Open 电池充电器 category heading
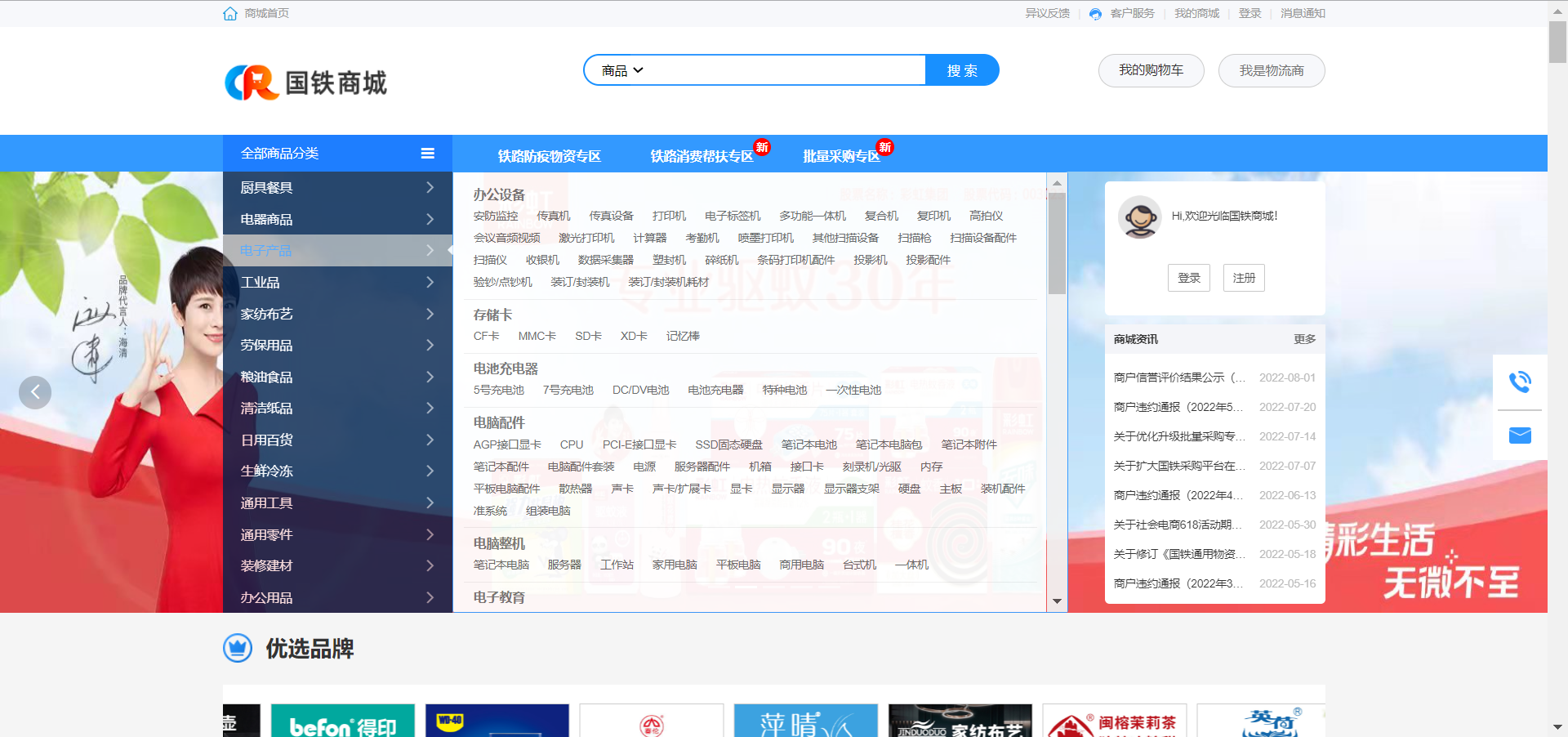This screenshot has width=1568, height=737. pos(506,368)
